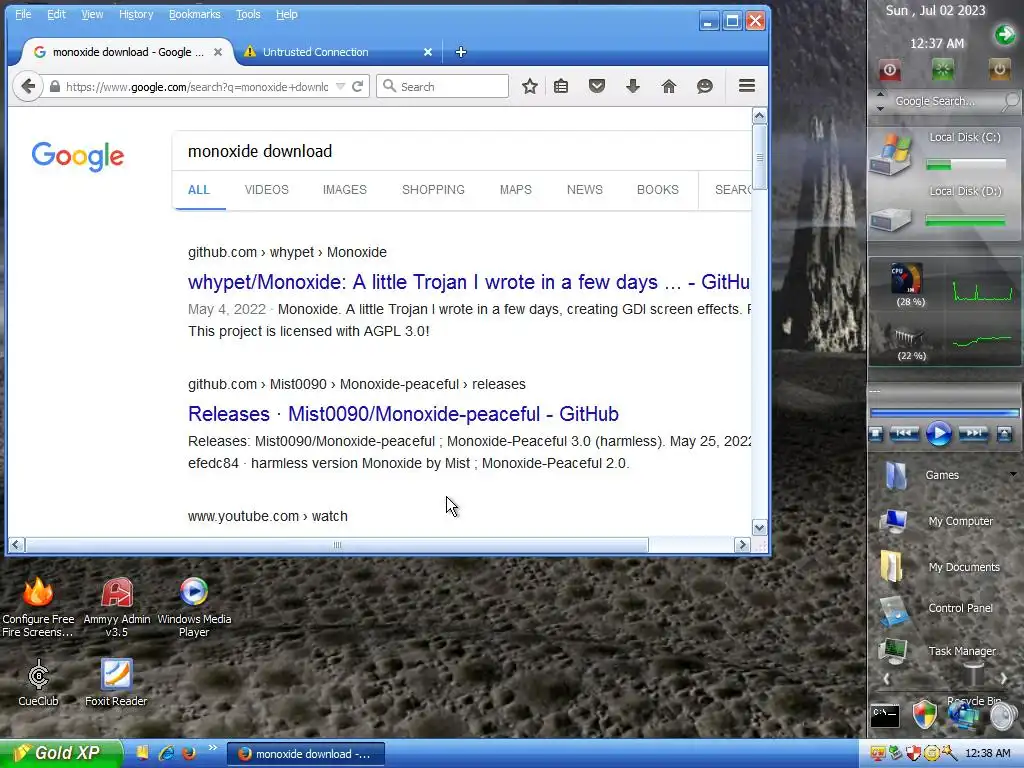
Task: Click the vertical scrollbar down arrow
Action: click(759, 527)
